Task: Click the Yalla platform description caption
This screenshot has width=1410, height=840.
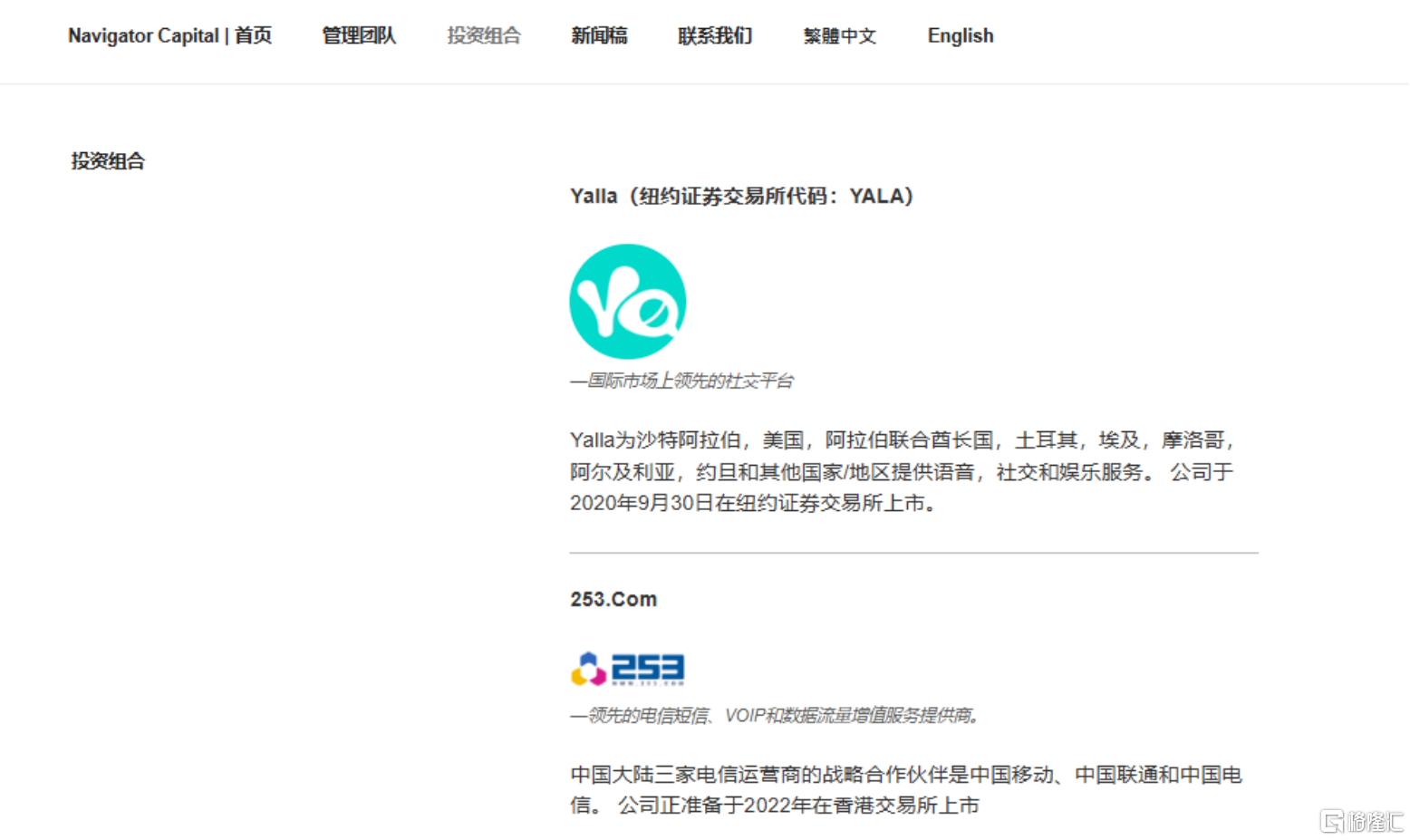Action: [681, 381]
